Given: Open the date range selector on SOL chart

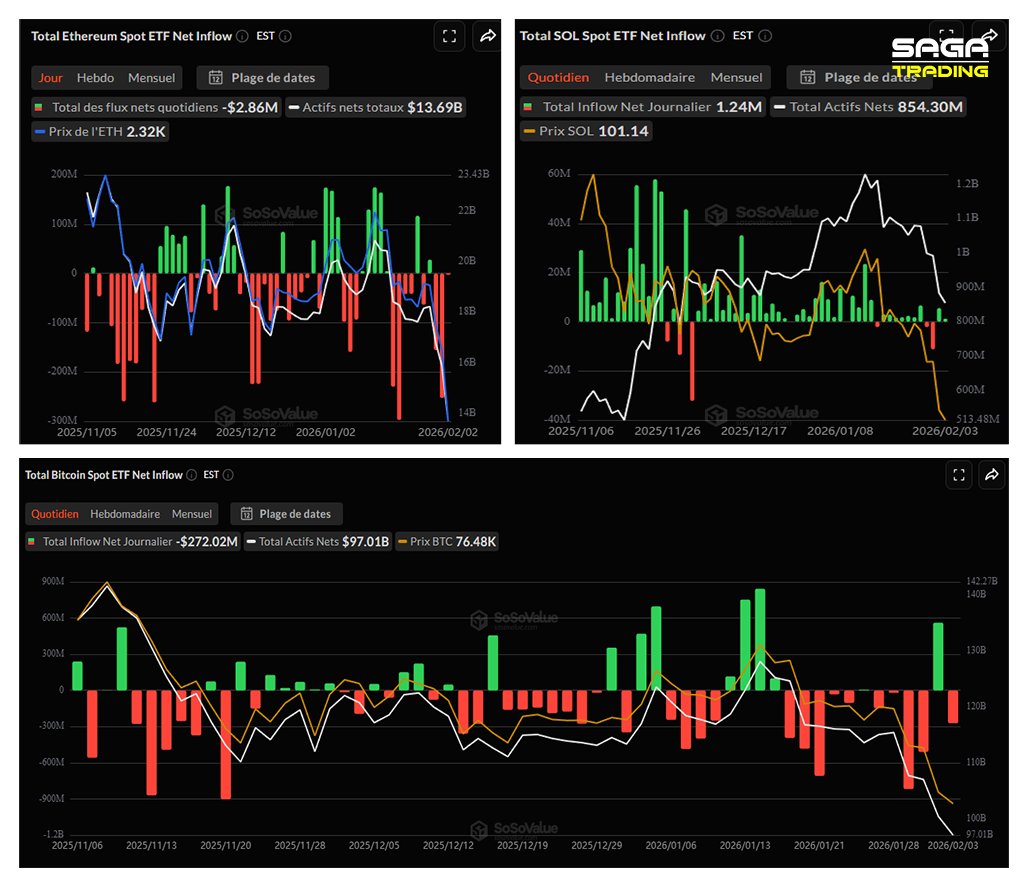Looking at the screenshot, I should (x=855, y=76).
